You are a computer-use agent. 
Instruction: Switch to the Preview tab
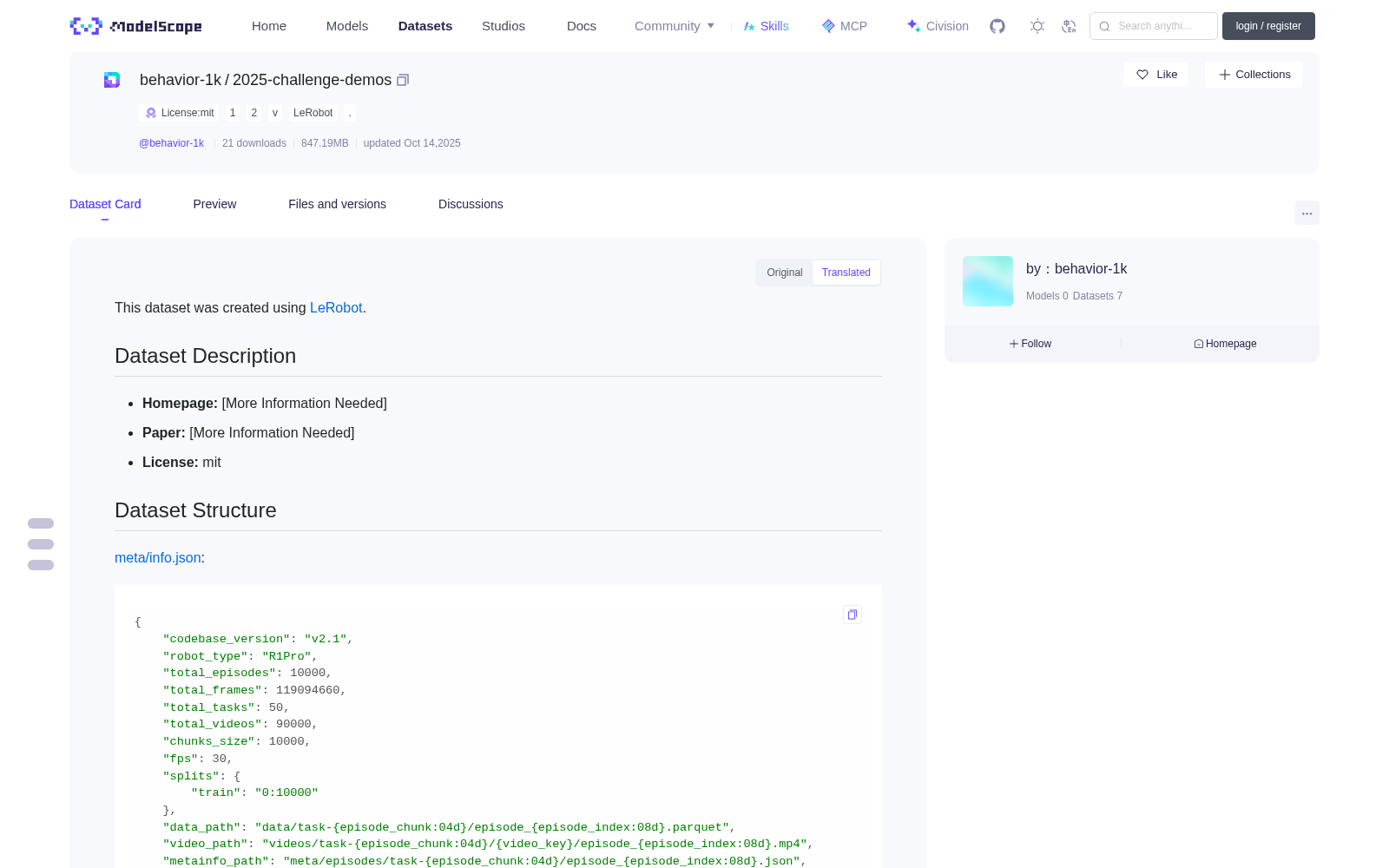point(214,204)
